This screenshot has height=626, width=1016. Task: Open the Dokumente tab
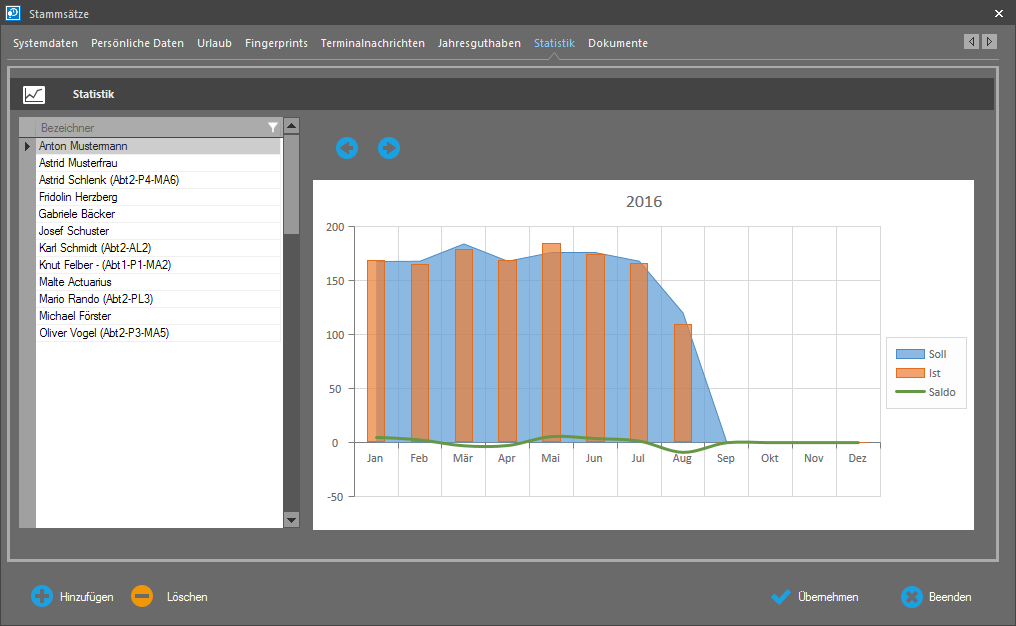coord(617,43)
